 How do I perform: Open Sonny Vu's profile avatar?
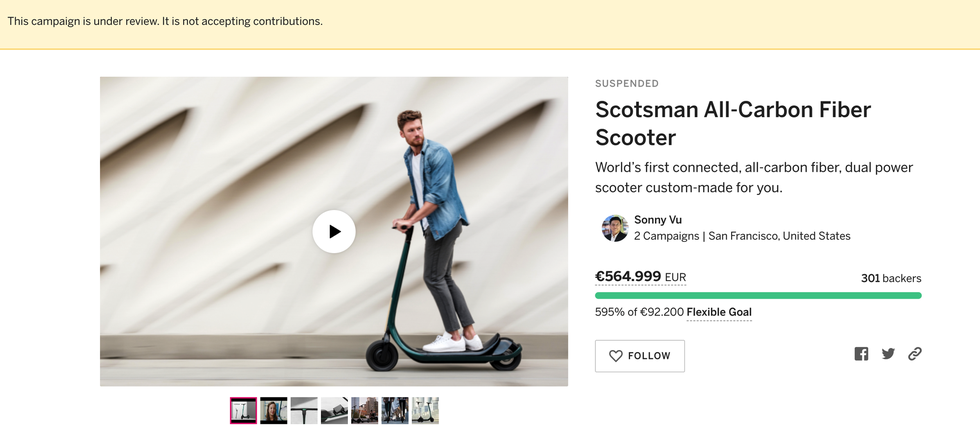(614, 228)
